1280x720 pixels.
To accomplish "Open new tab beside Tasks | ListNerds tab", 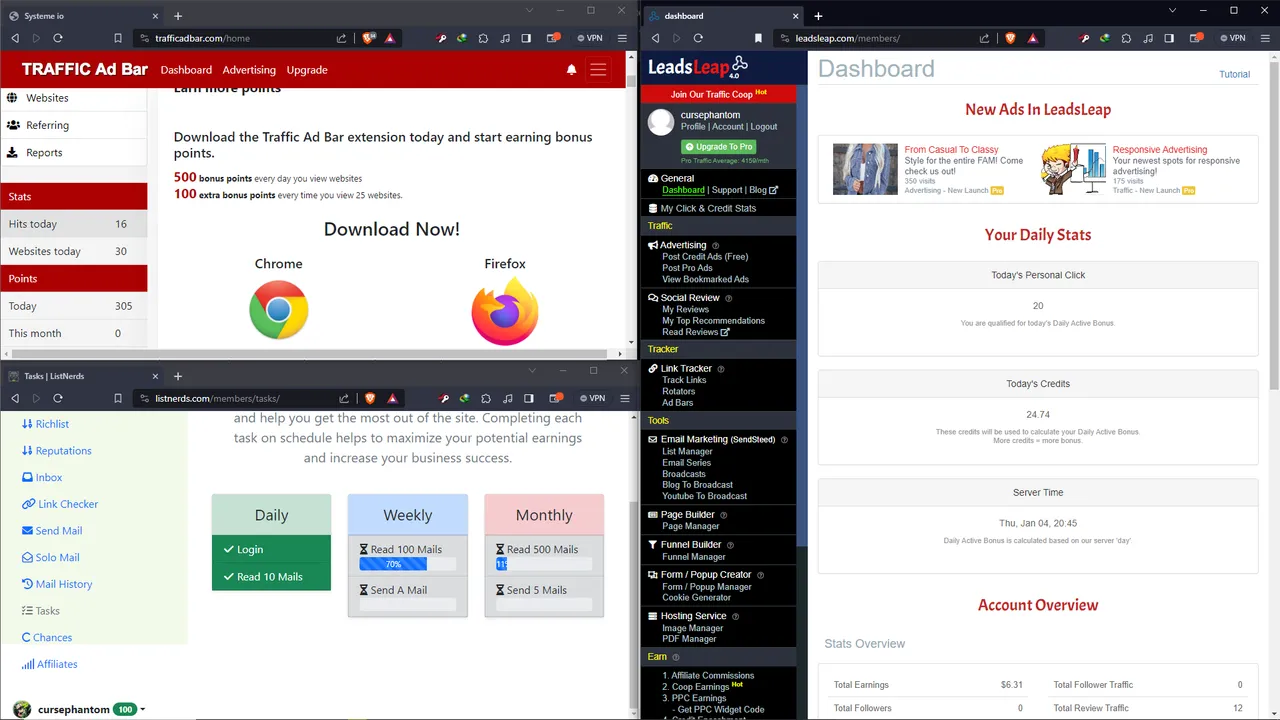I will coord(178,376).
